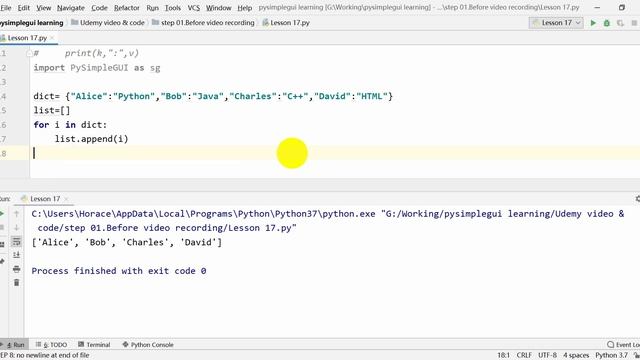Open the Lesson 17 run configuration dropdown
The height and width of the screenshot is (360, 640).
coord(556,23)
